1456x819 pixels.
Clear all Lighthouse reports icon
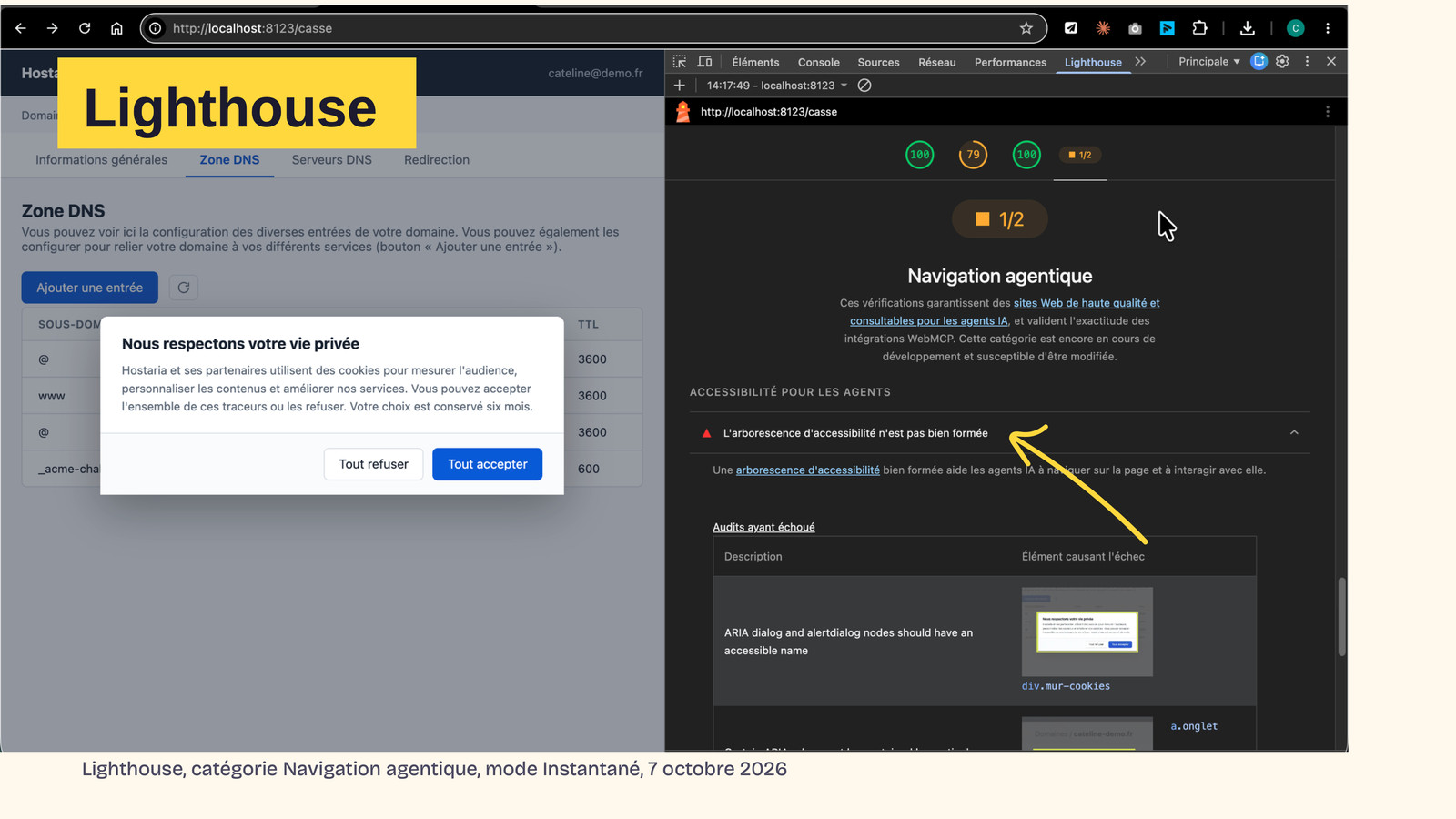864,86
